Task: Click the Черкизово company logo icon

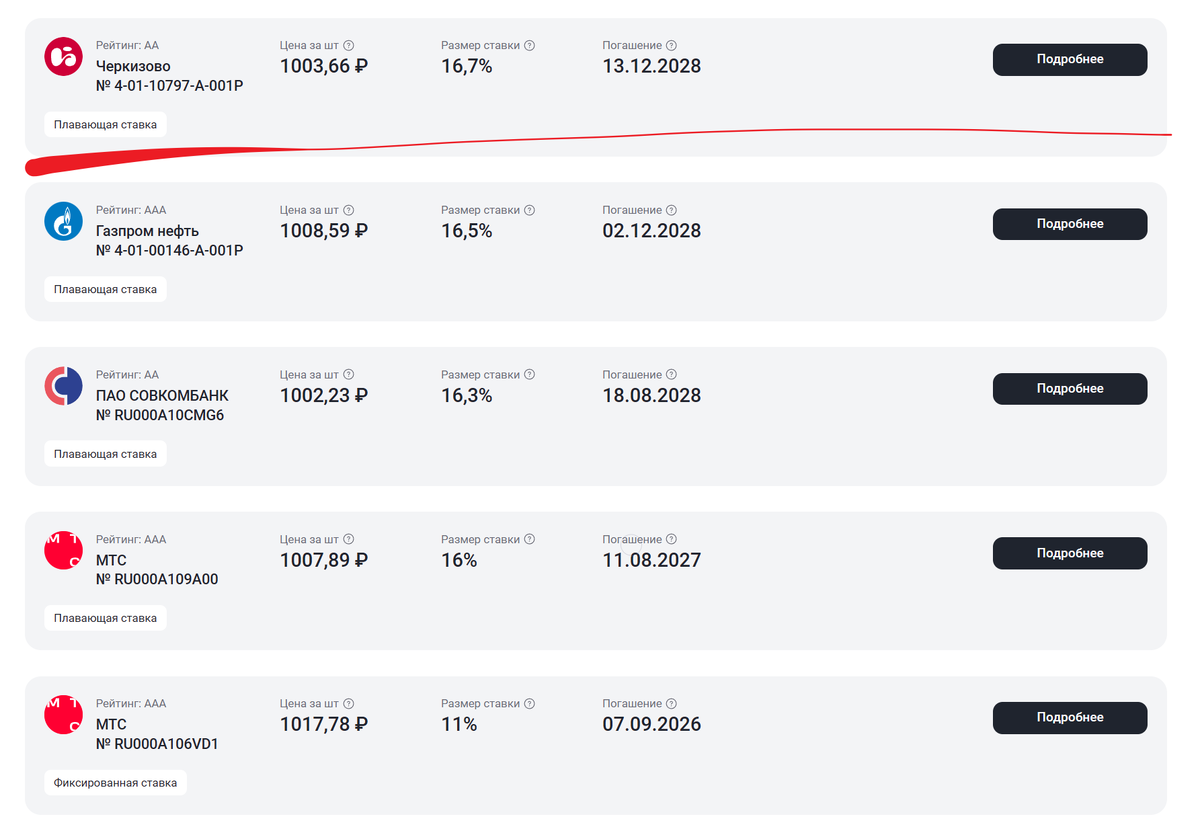Action: (x=63, y=56)
